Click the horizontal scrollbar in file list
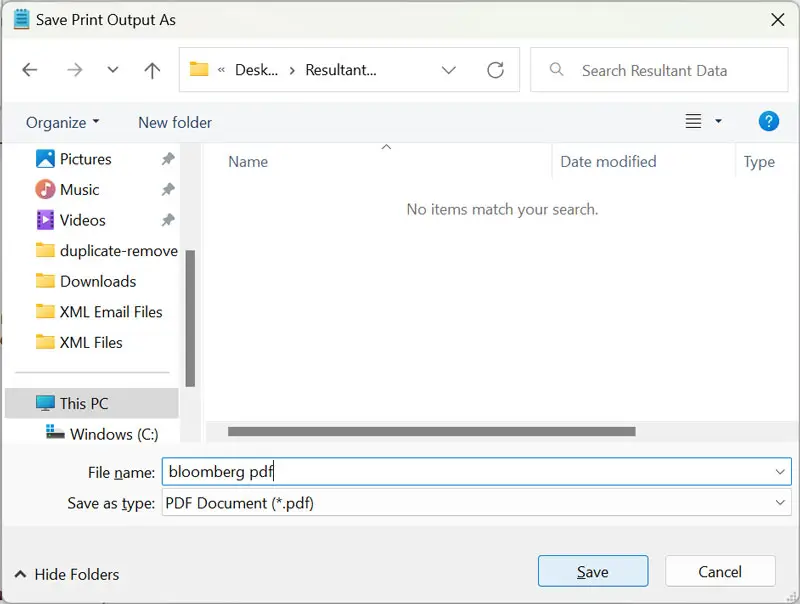800x604 pixels. click(431, 432)
